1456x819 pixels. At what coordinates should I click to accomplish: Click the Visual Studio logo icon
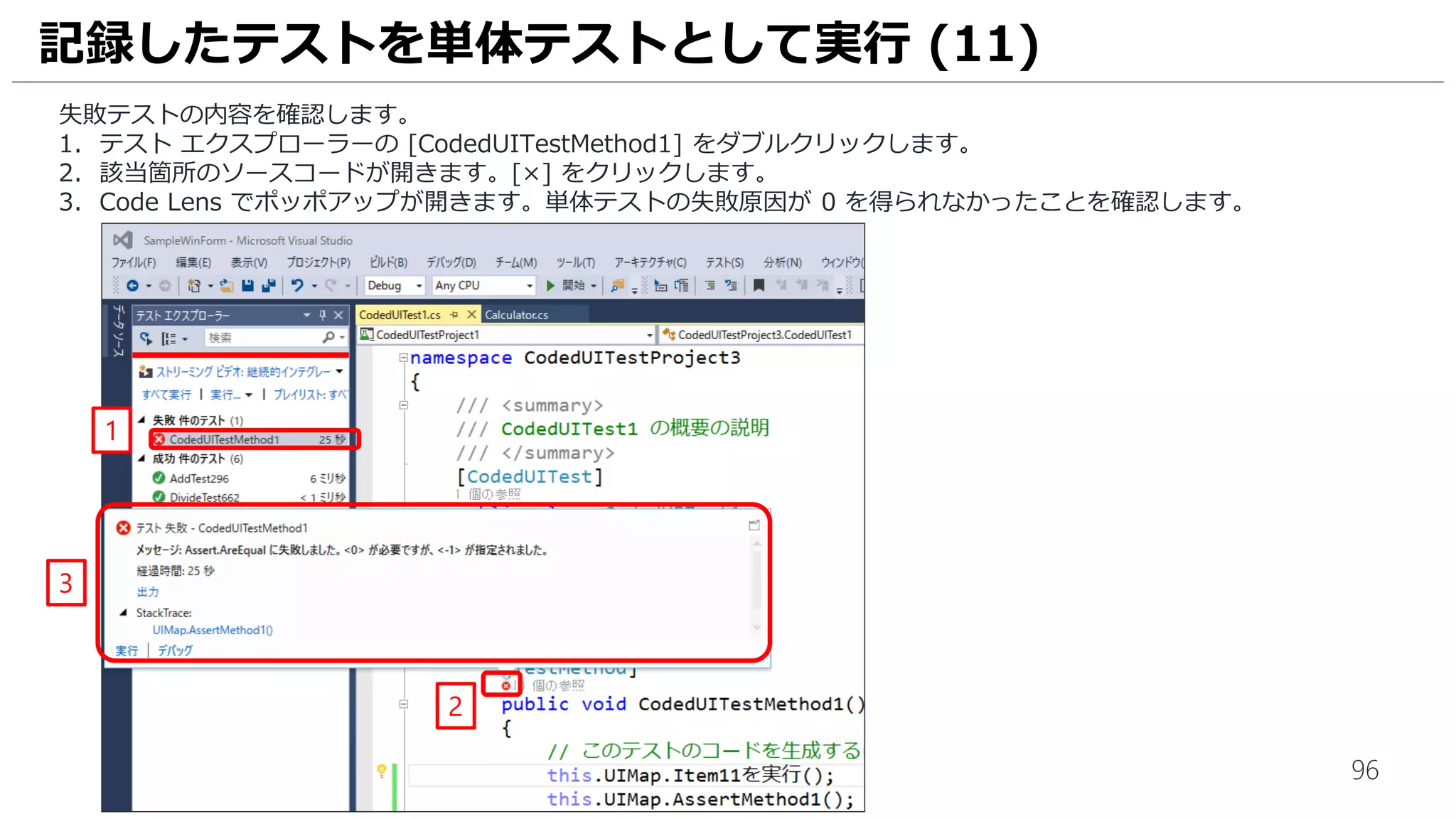(123, 240)
